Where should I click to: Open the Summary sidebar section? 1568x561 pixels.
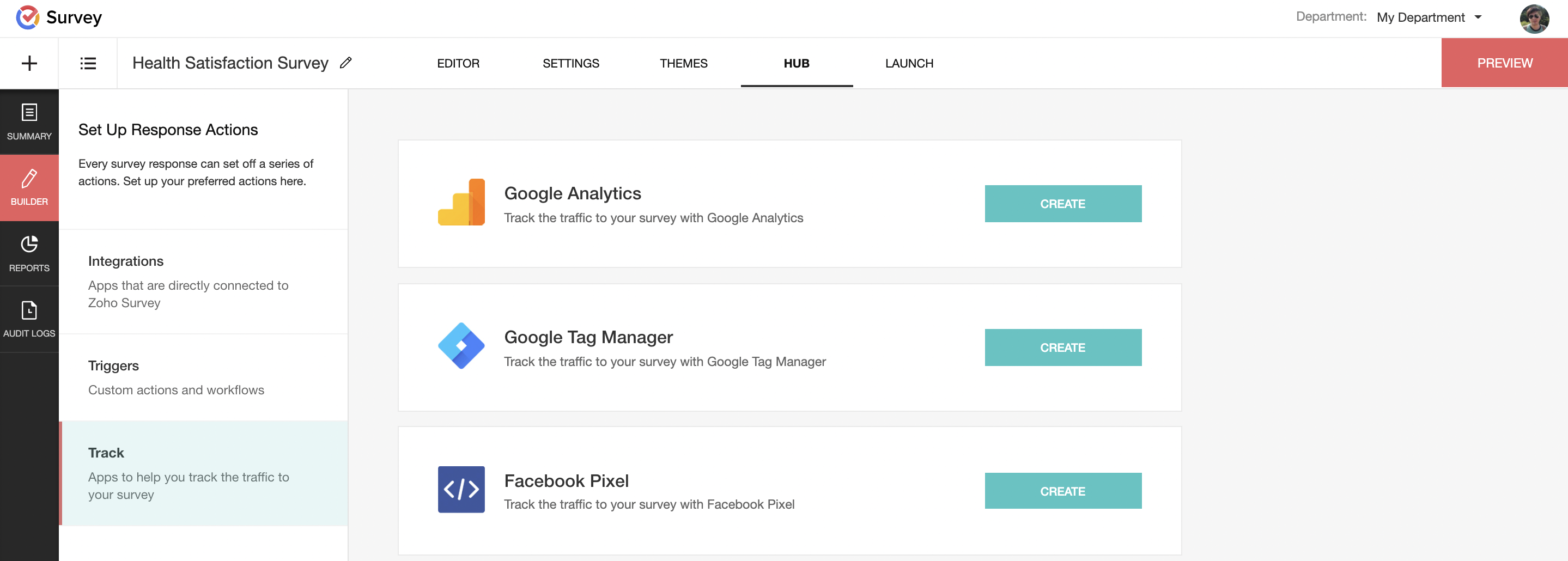click(29, 121)
